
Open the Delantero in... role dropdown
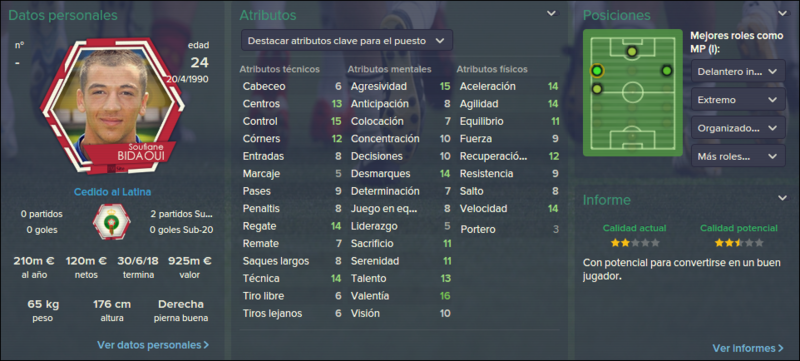738,71
